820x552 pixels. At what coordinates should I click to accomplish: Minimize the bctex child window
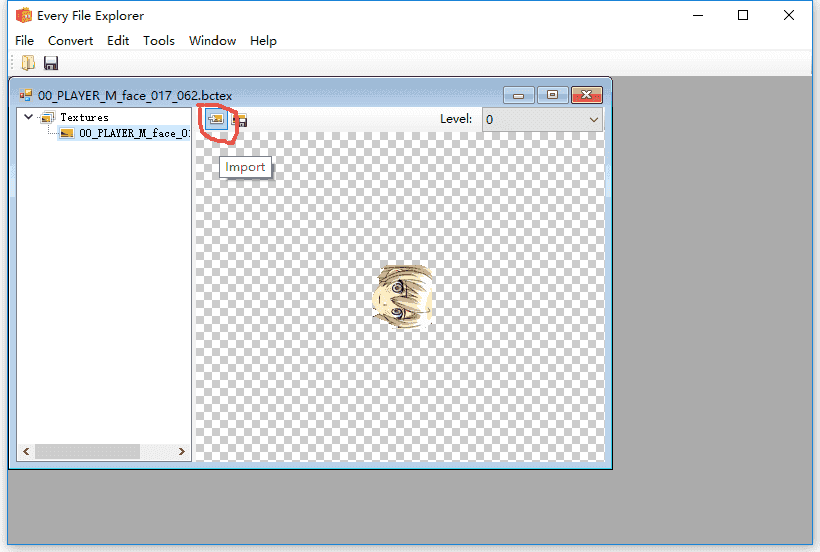tap(518, 95)
